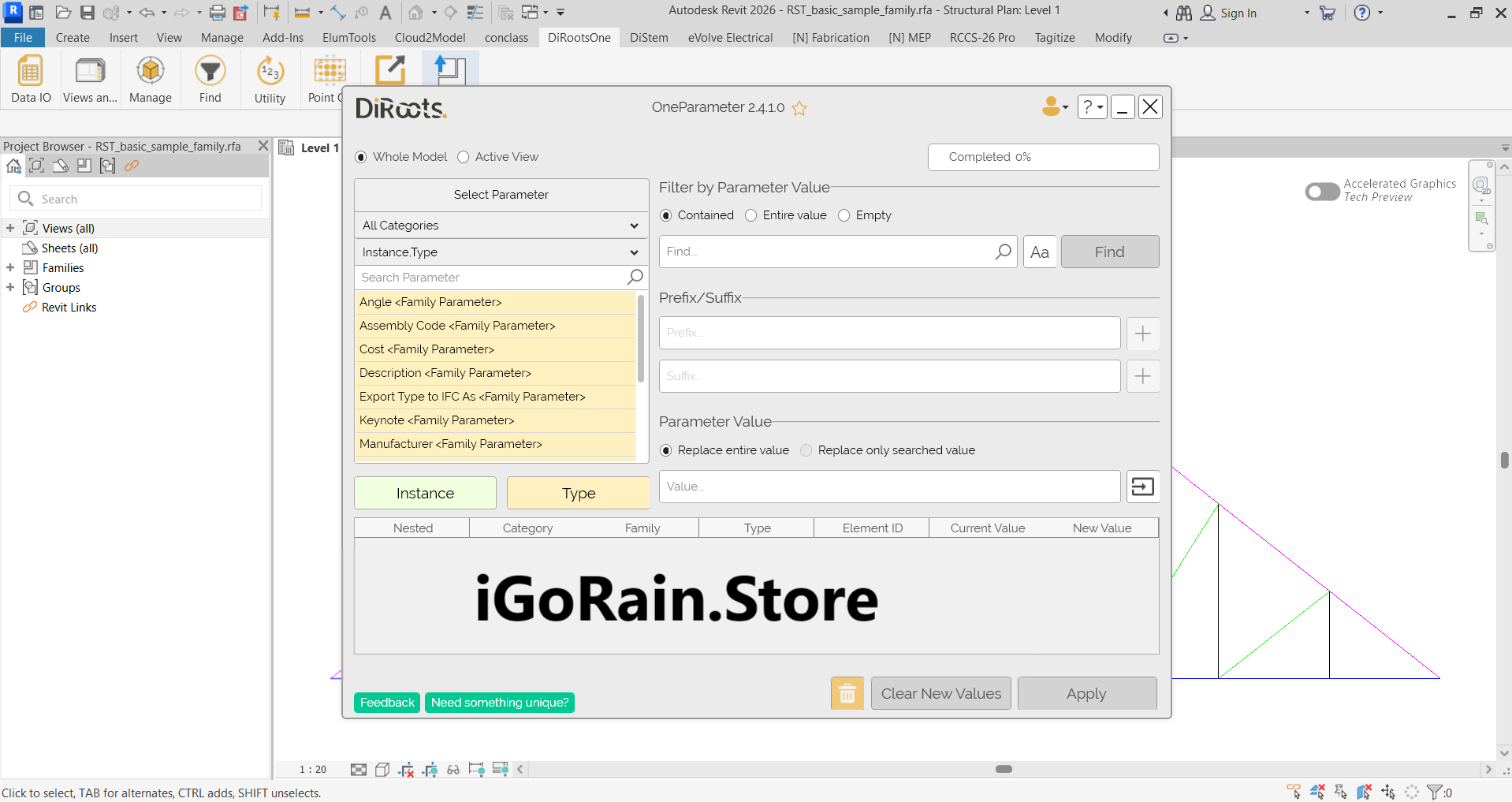This screenshot has width=1512, height=802.
Task: Switch to the eVolve Electrical ribbon tab
Action: 729,37
